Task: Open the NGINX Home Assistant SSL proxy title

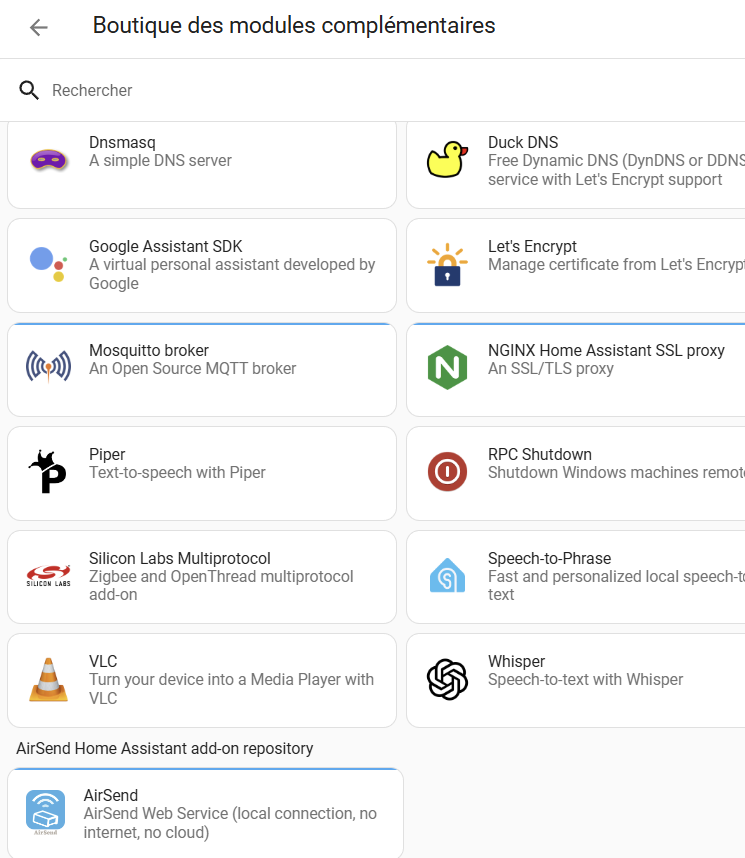Action: (x=607, y=350)
